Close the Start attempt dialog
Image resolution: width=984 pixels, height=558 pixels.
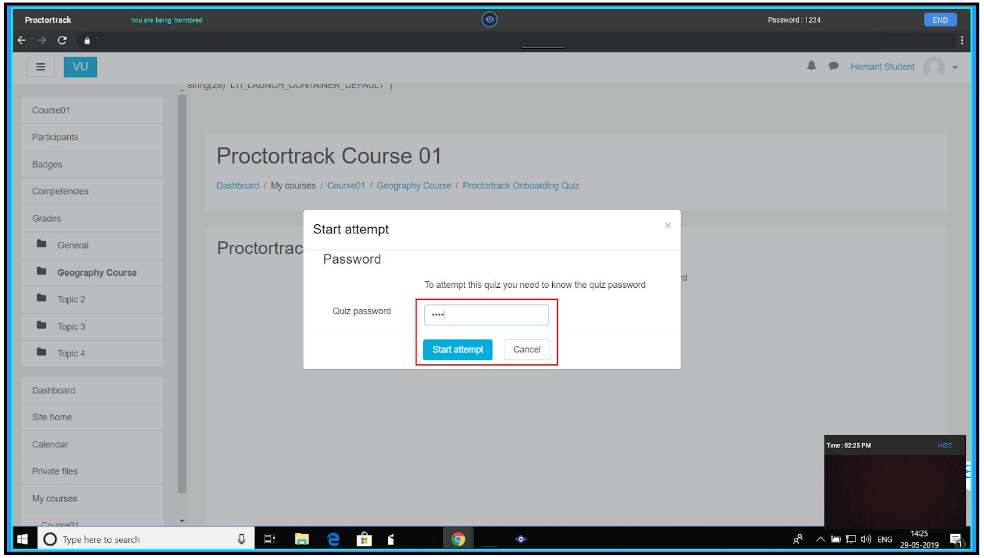(x=668, y=225)
